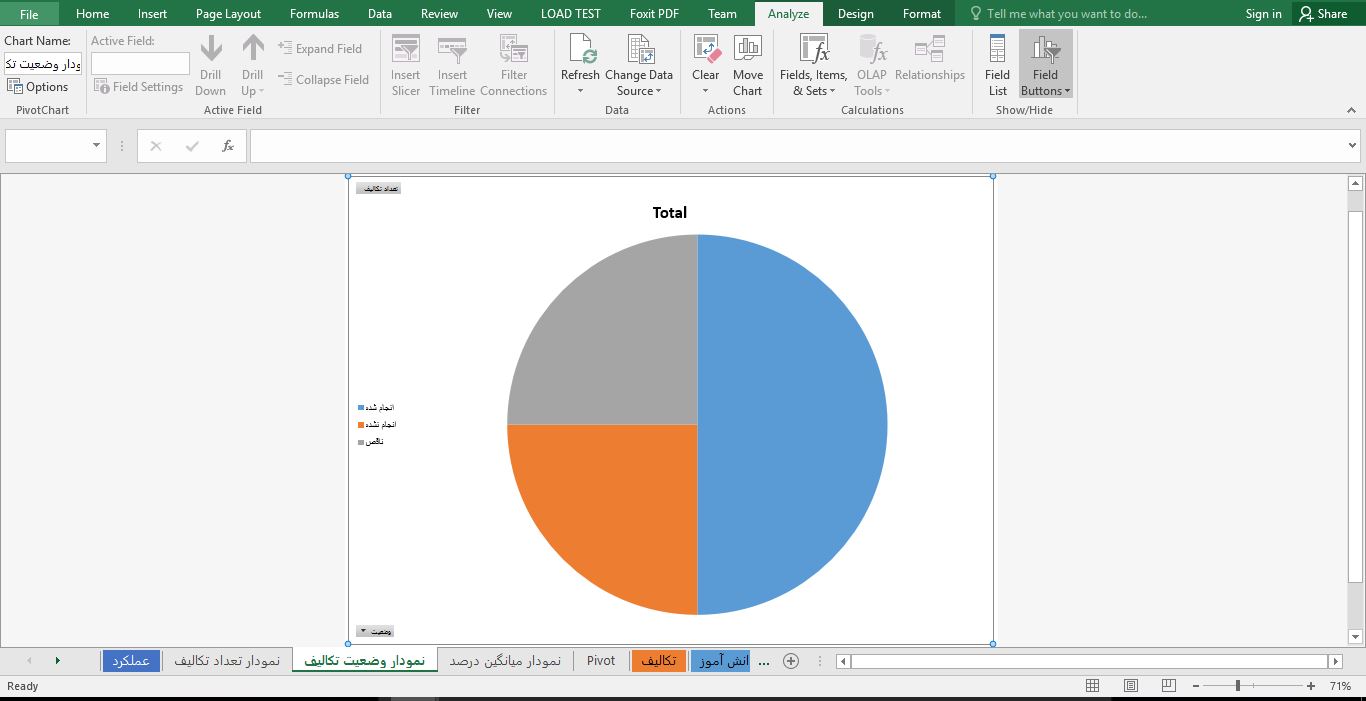Open the Name Box dropdown
This screenshot has height=701, width=1366.
(97, 146)
